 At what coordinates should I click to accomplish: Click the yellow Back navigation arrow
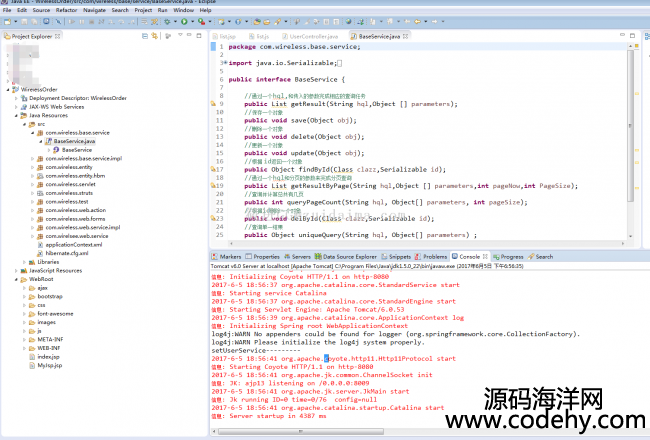[417, 22]
